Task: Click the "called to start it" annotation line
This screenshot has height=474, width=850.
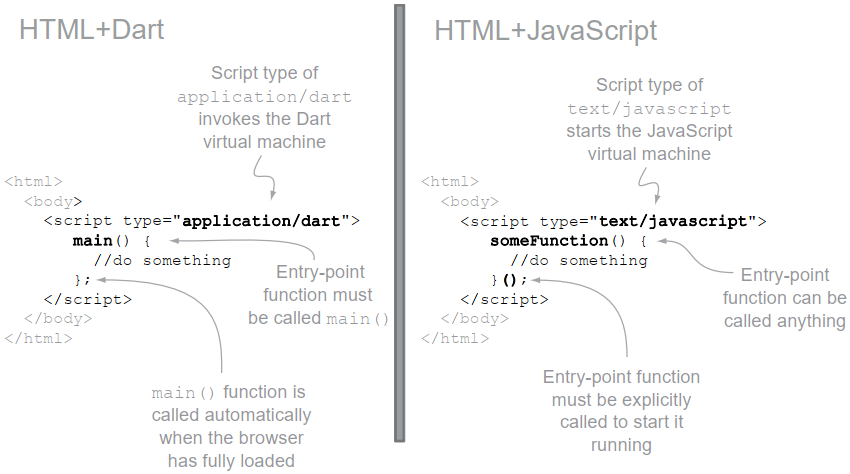Action: coord(621,422)
